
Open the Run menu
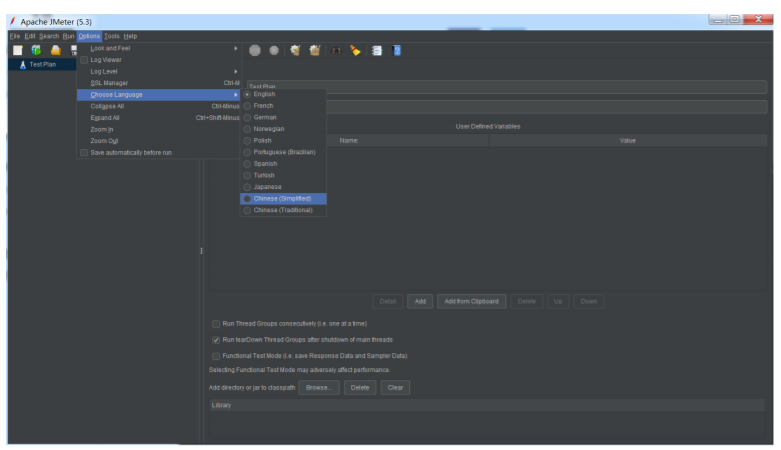pyautogui.click(x=68, y=36)
